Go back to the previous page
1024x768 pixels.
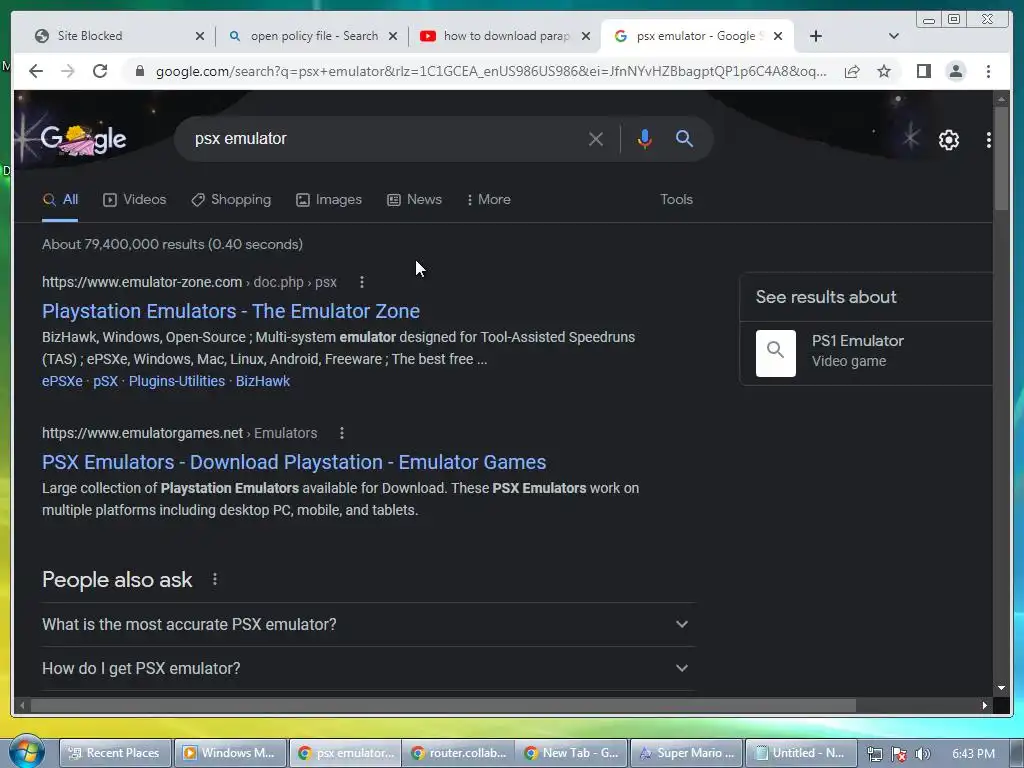(x=36, y=71)
